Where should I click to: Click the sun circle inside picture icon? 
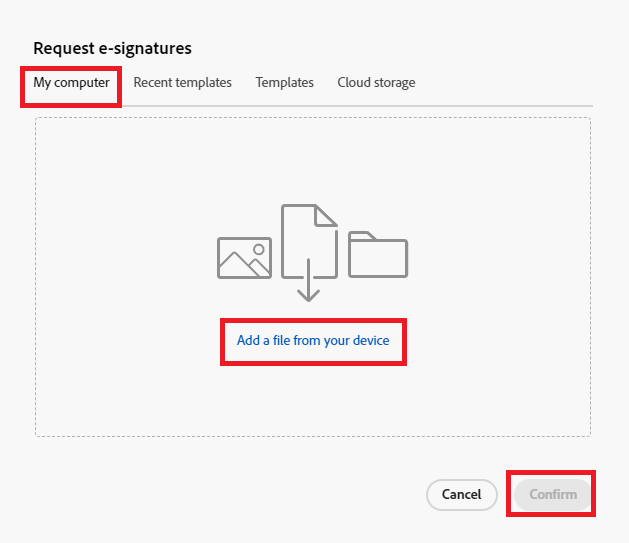(x=259, y=249)
